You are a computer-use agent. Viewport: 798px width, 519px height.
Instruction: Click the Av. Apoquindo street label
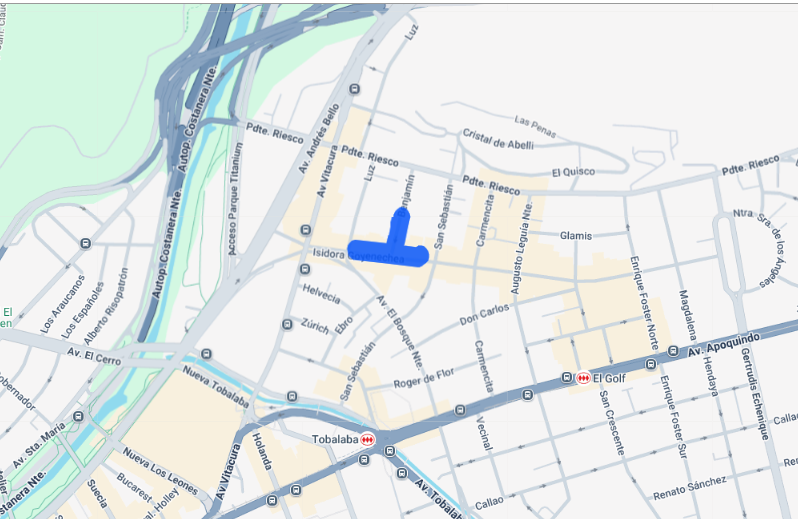click(723, 345)
